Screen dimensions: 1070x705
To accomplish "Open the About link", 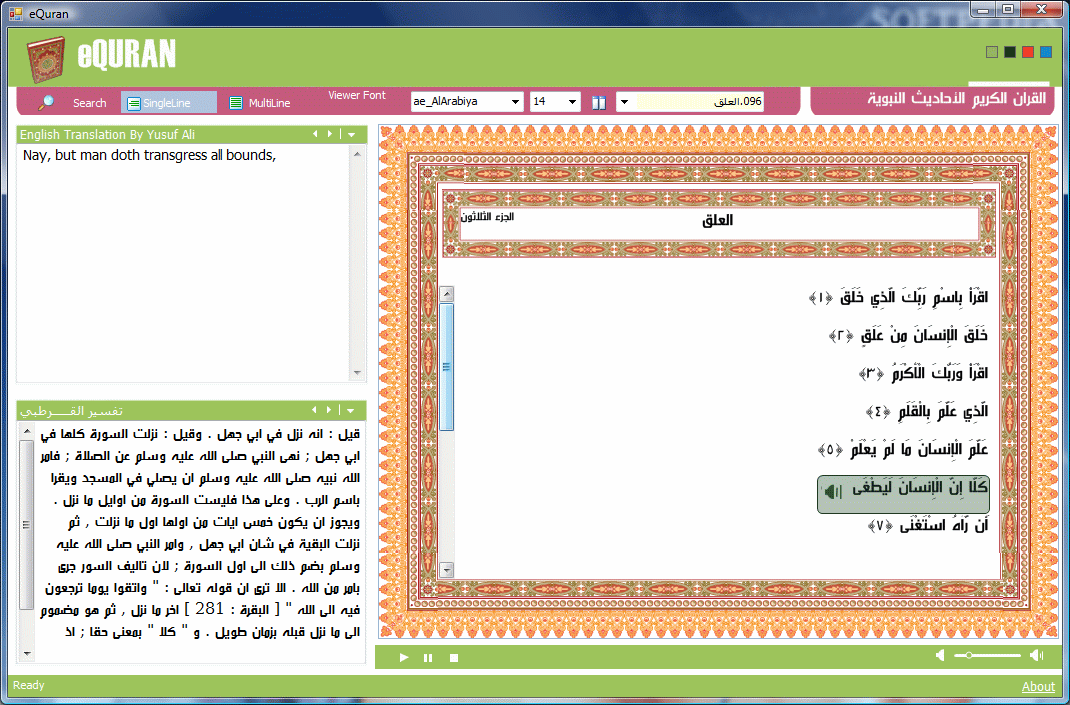I will point(1038,687).
